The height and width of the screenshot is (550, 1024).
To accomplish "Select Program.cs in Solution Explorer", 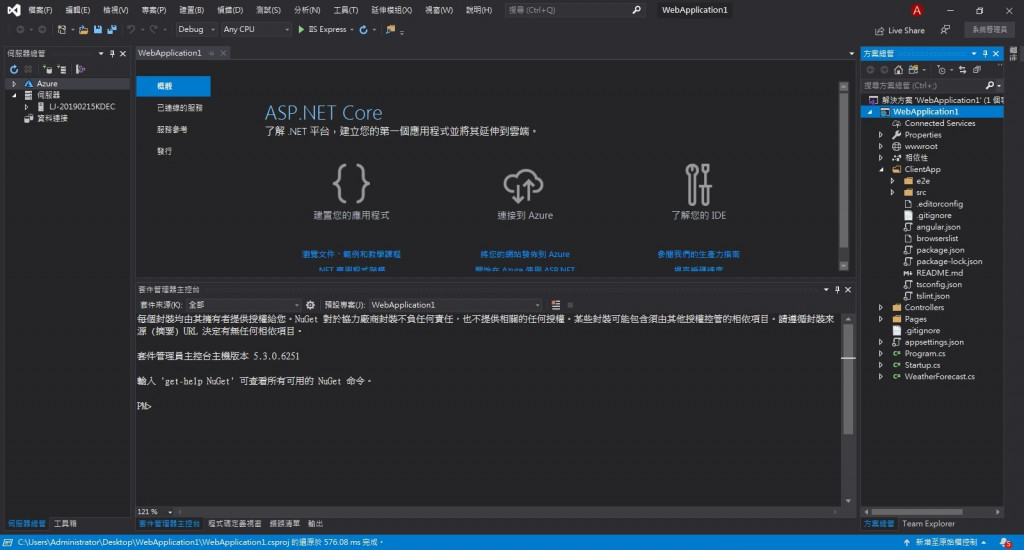I will coord(924,353).
